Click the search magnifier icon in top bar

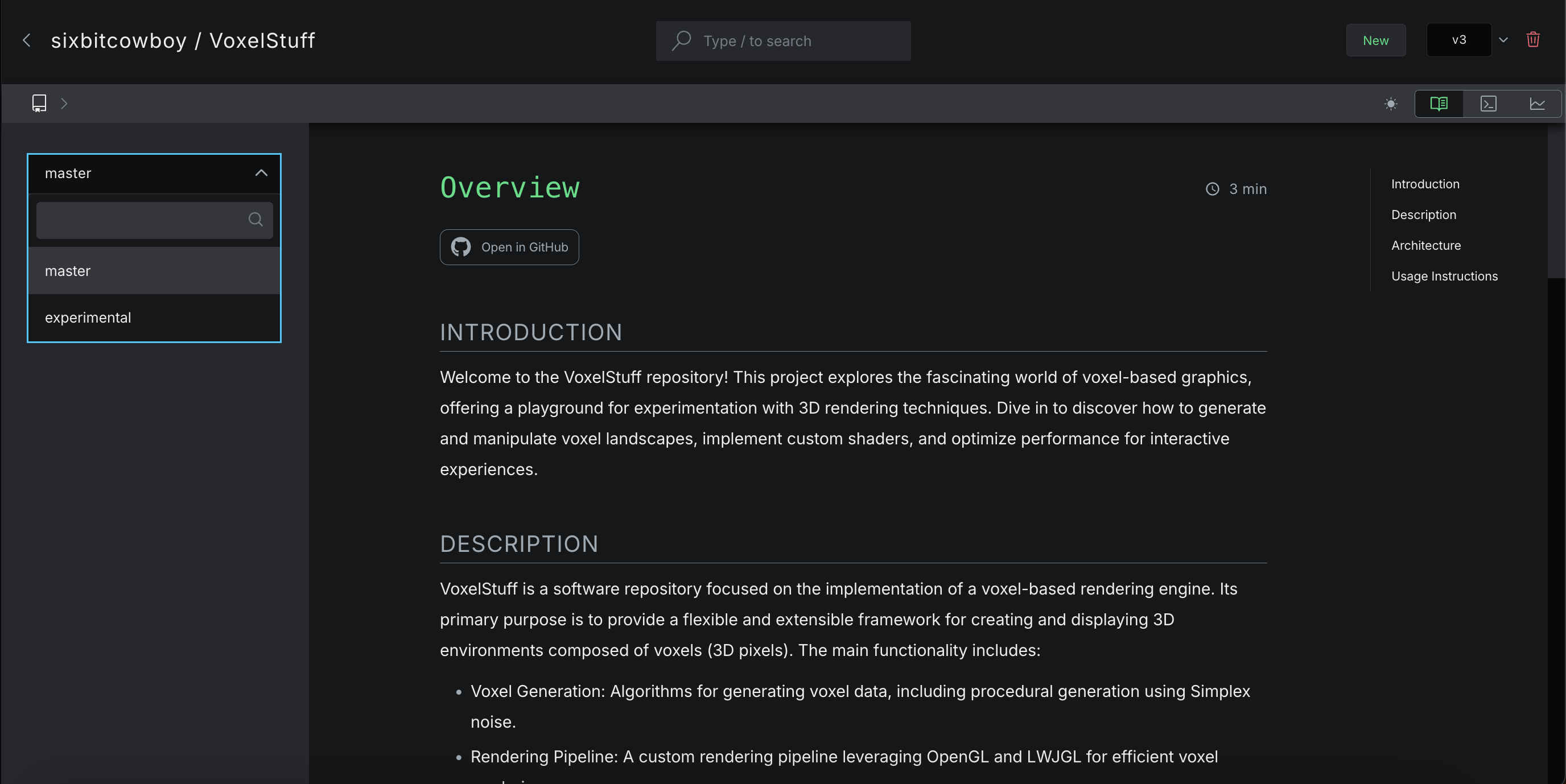point(682,40)
